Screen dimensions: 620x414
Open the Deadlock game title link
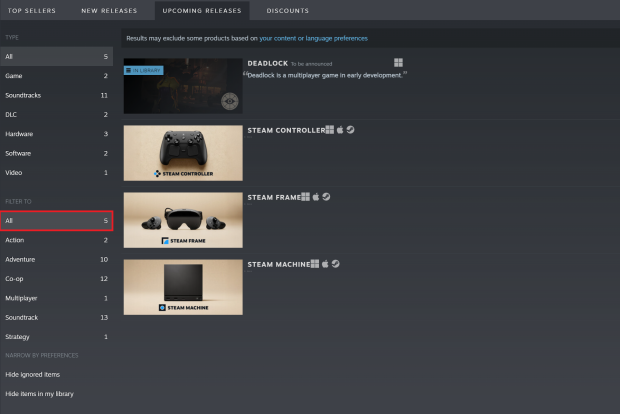click(x=268, y=63)
